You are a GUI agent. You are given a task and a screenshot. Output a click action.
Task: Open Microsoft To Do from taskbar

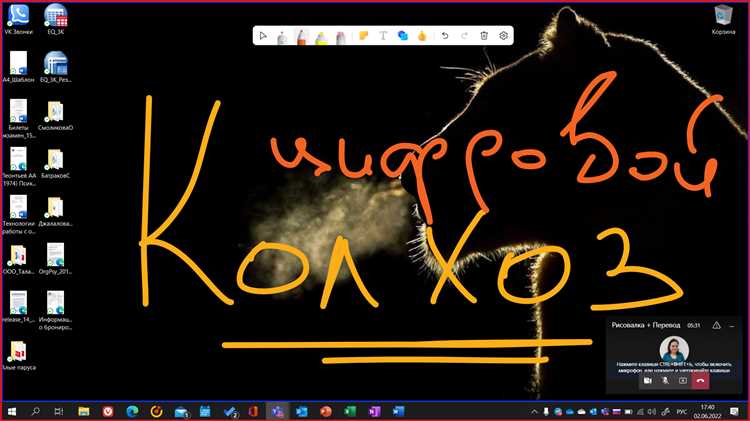pos(230,411)
